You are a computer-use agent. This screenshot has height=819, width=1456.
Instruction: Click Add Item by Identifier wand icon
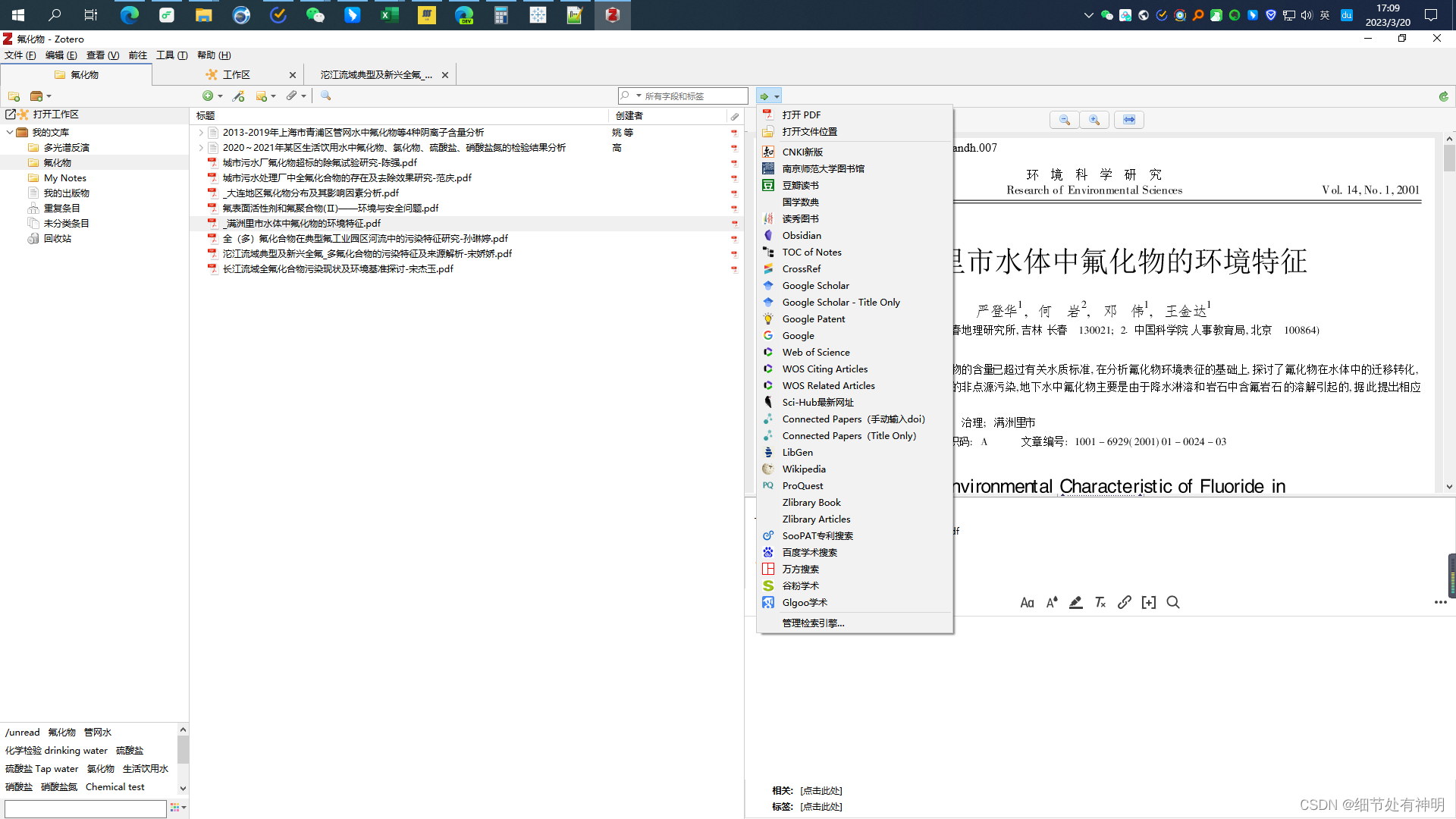[x=238, y=96]
